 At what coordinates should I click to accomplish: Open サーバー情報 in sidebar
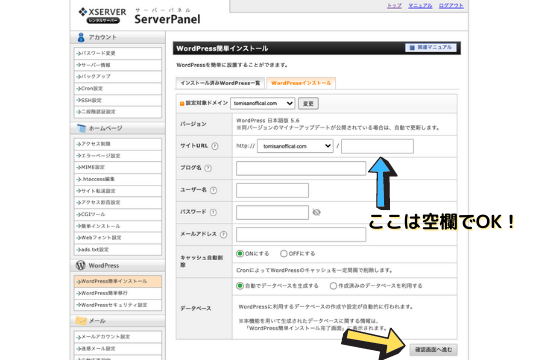point(118,65)
